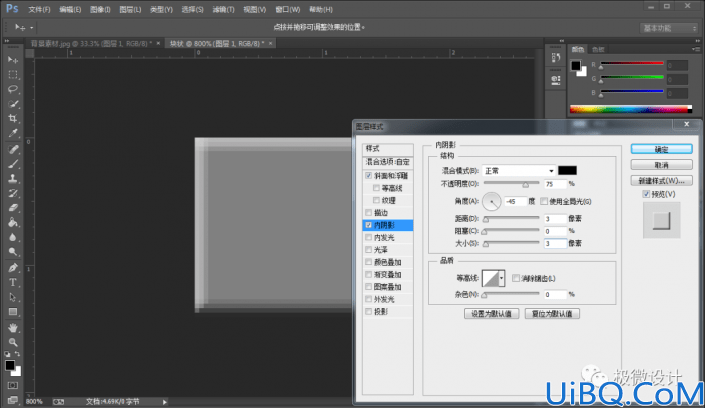
Task: Select the Brush tool
Action: (13, 164)
